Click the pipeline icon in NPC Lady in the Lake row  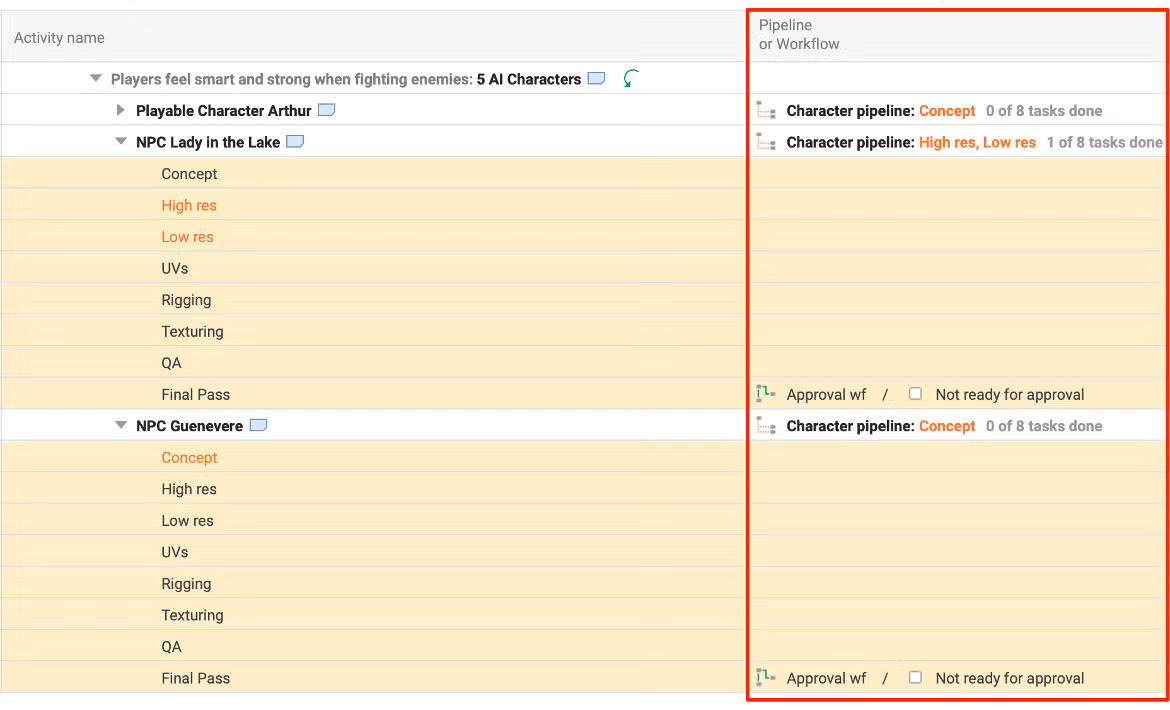(766, 142)
